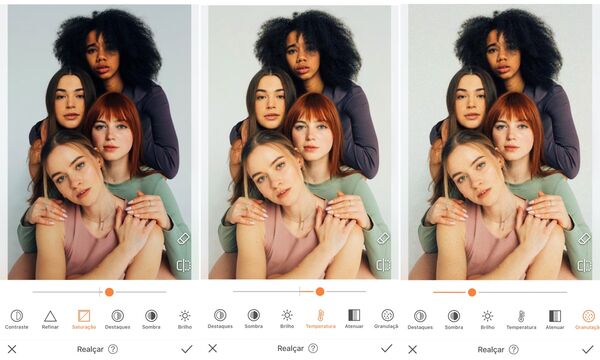Select Brilho on the screen with Granulação active
This screenshot has height=360, width=600.
[x=488, y=320]
